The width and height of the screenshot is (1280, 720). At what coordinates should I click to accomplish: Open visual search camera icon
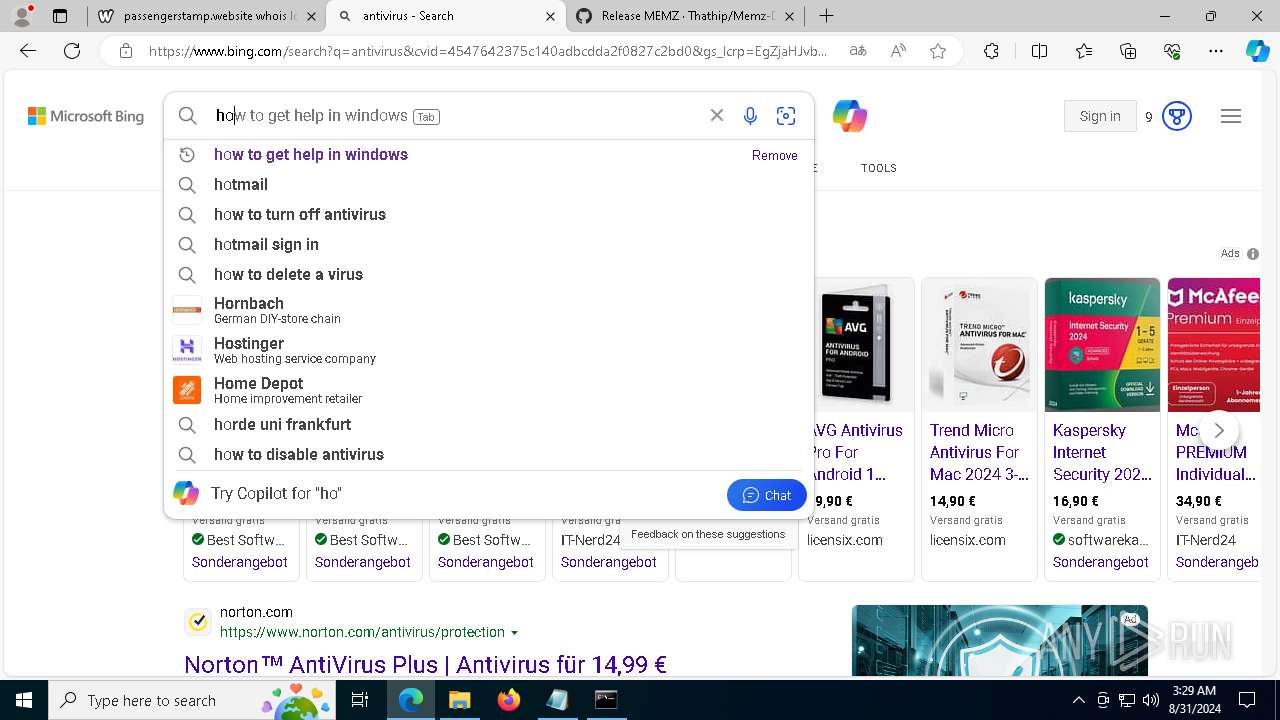[x=786, y=116]
